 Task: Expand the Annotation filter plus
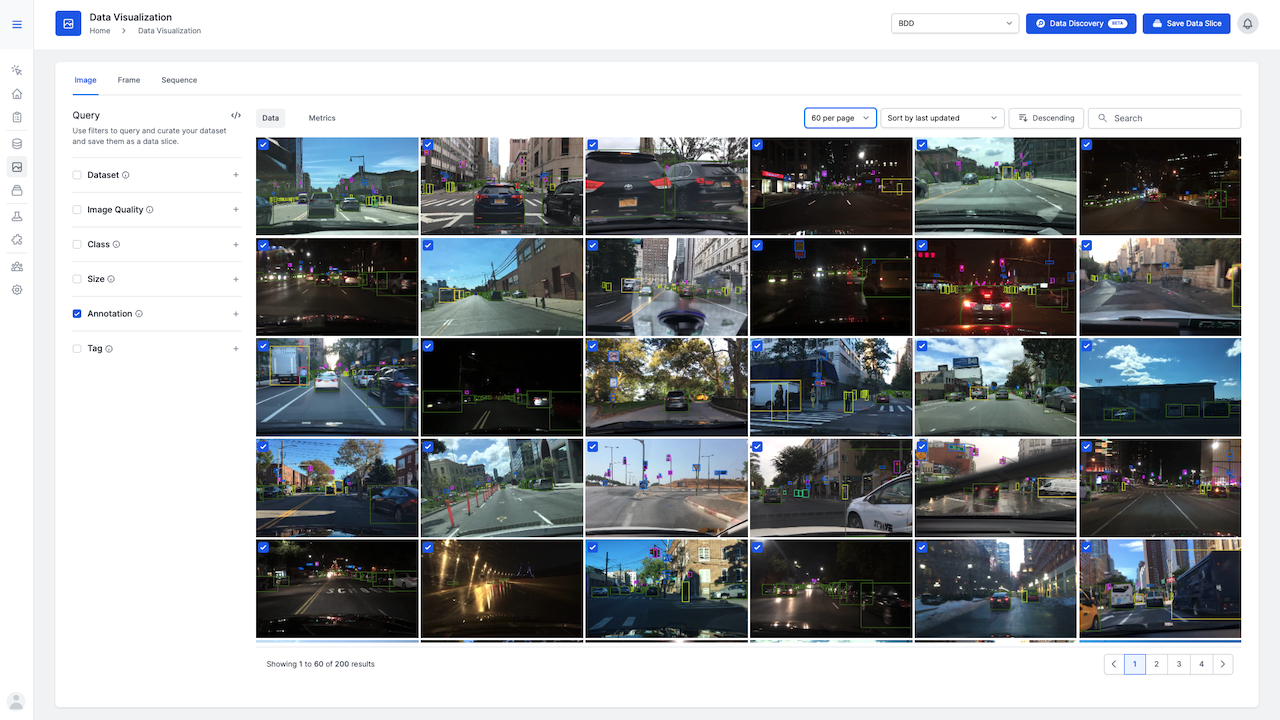click(236, 314)
